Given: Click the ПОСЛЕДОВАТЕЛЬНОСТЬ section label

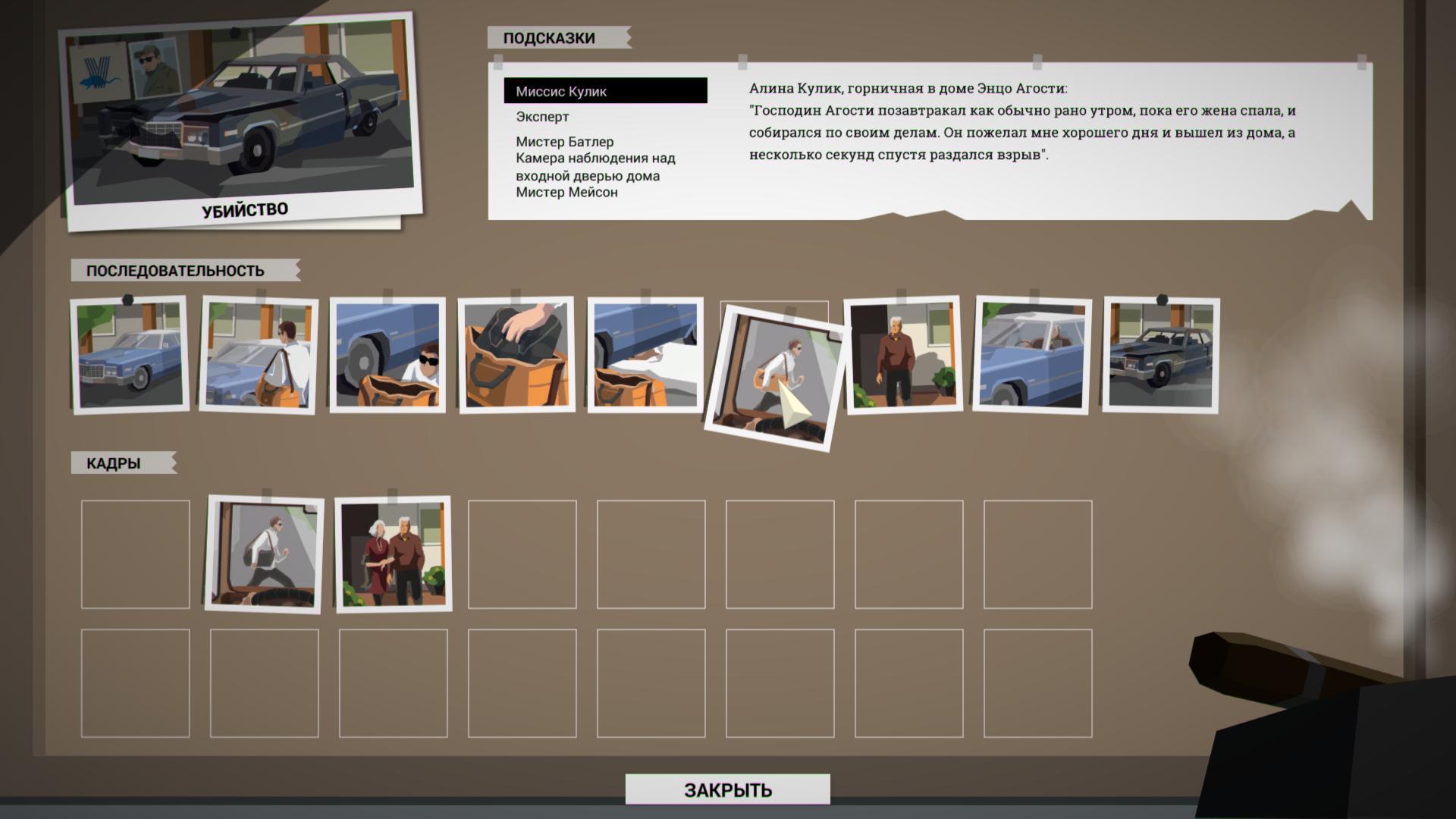Looking at the screenshot, I should click(185, 271).
